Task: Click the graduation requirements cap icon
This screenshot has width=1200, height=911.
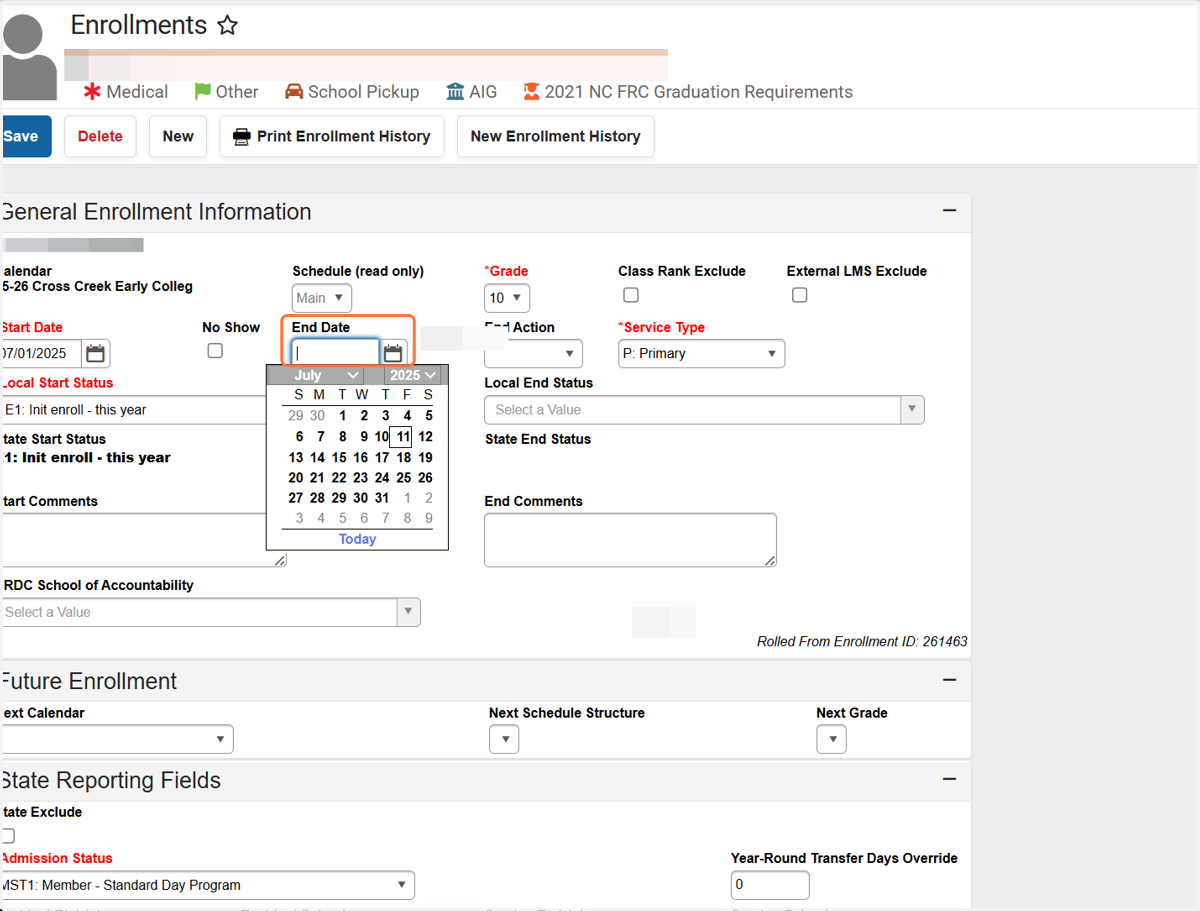Action: [x=532, y=92]
